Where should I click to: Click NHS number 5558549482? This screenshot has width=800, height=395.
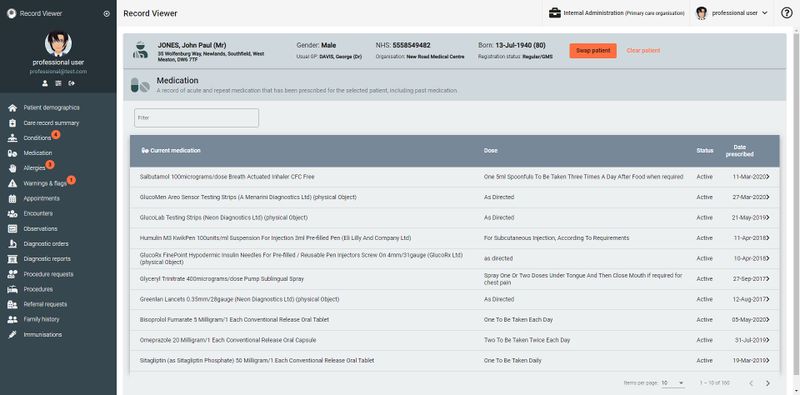click(411, 45)
